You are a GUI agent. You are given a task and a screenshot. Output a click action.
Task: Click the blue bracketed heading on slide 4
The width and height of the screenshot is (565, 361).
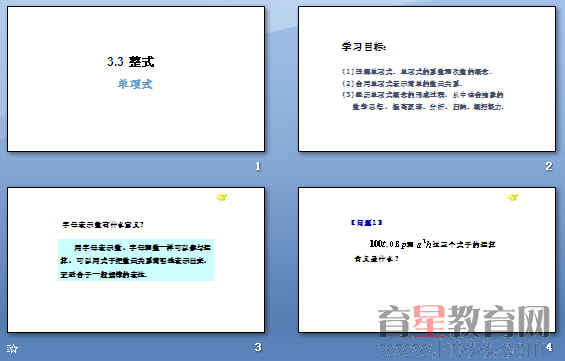point(366,223)
